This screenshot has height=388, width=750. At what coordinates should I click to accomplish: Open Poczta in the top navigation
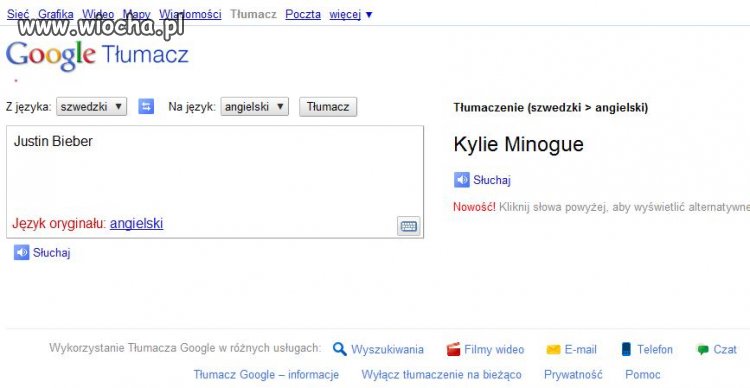point(303,14)
